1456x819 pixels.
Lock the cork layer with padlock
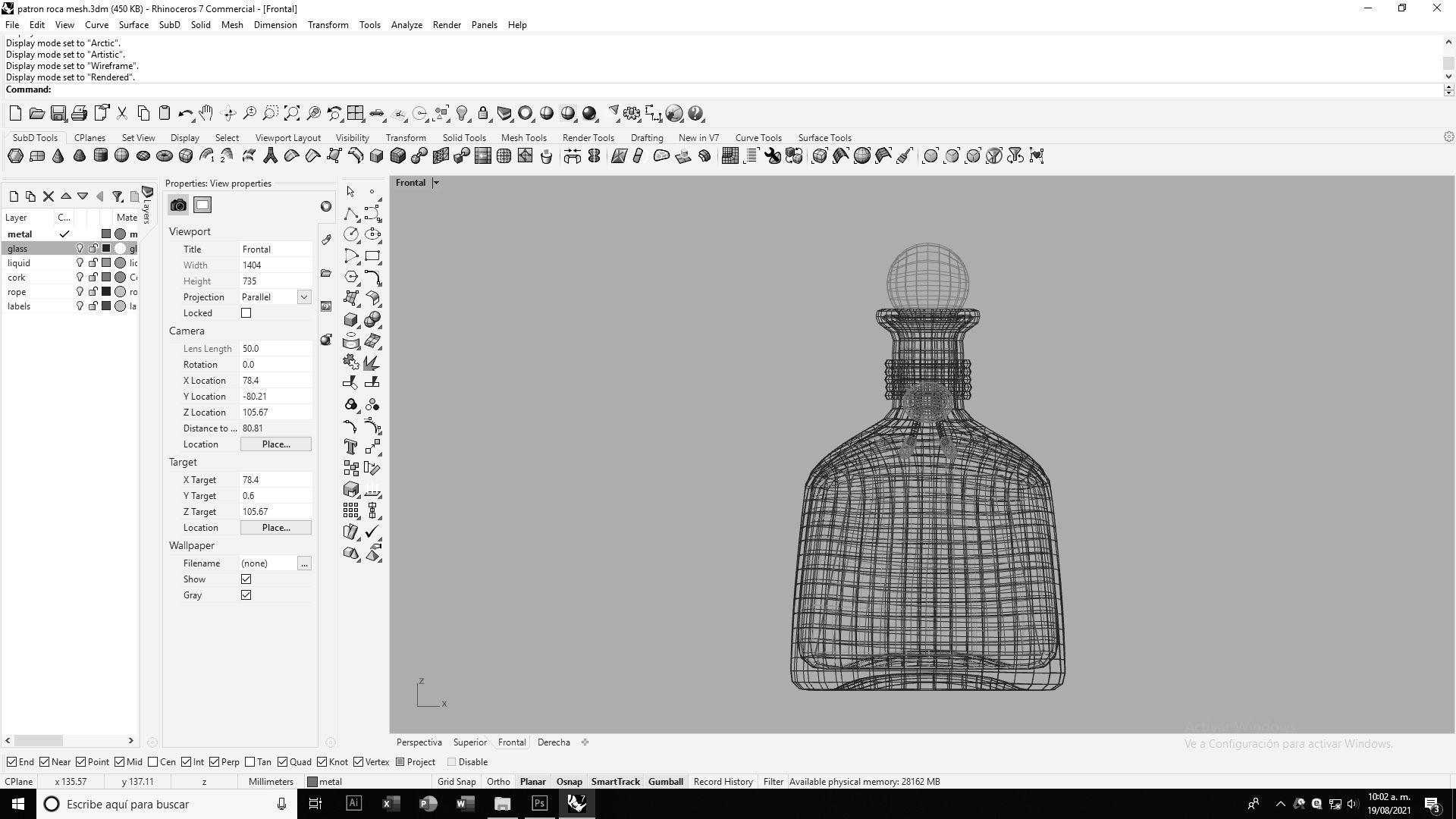[93, 278]
